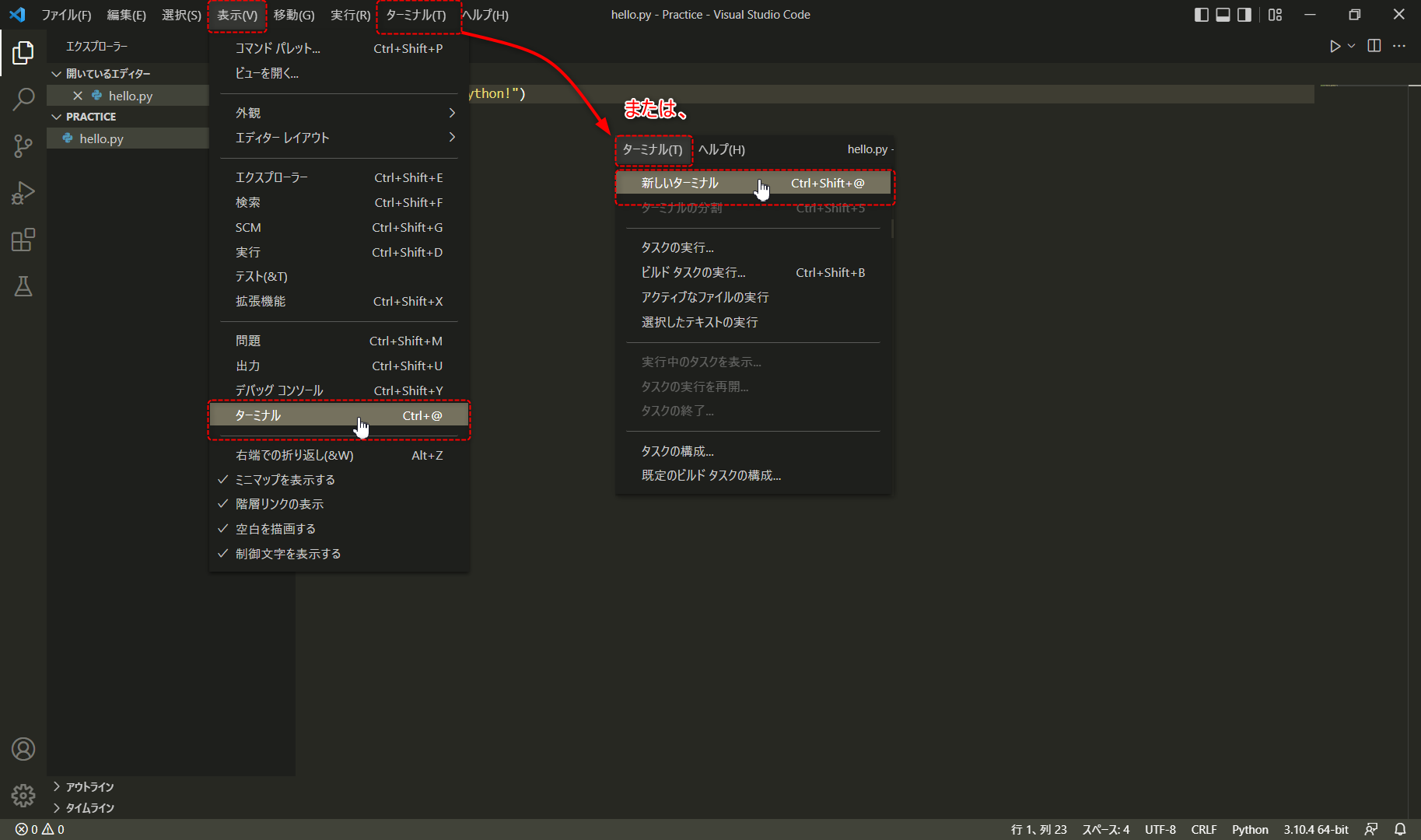Open the Manage gear icon
This screenshot has width=1421, height=840.
click(23, 796)
